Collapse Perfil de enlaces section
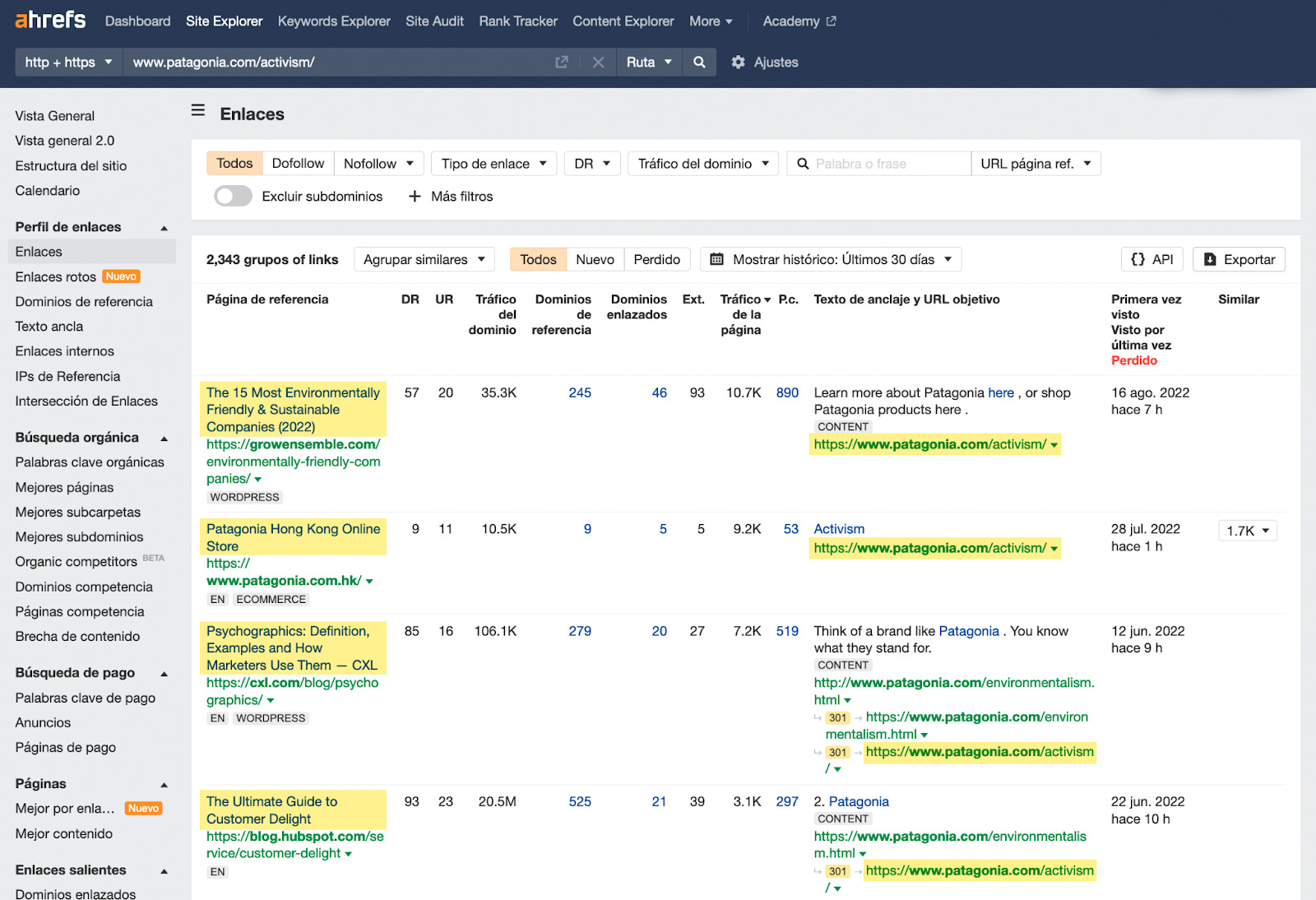The image size is (1316, 900). (164, 228)
